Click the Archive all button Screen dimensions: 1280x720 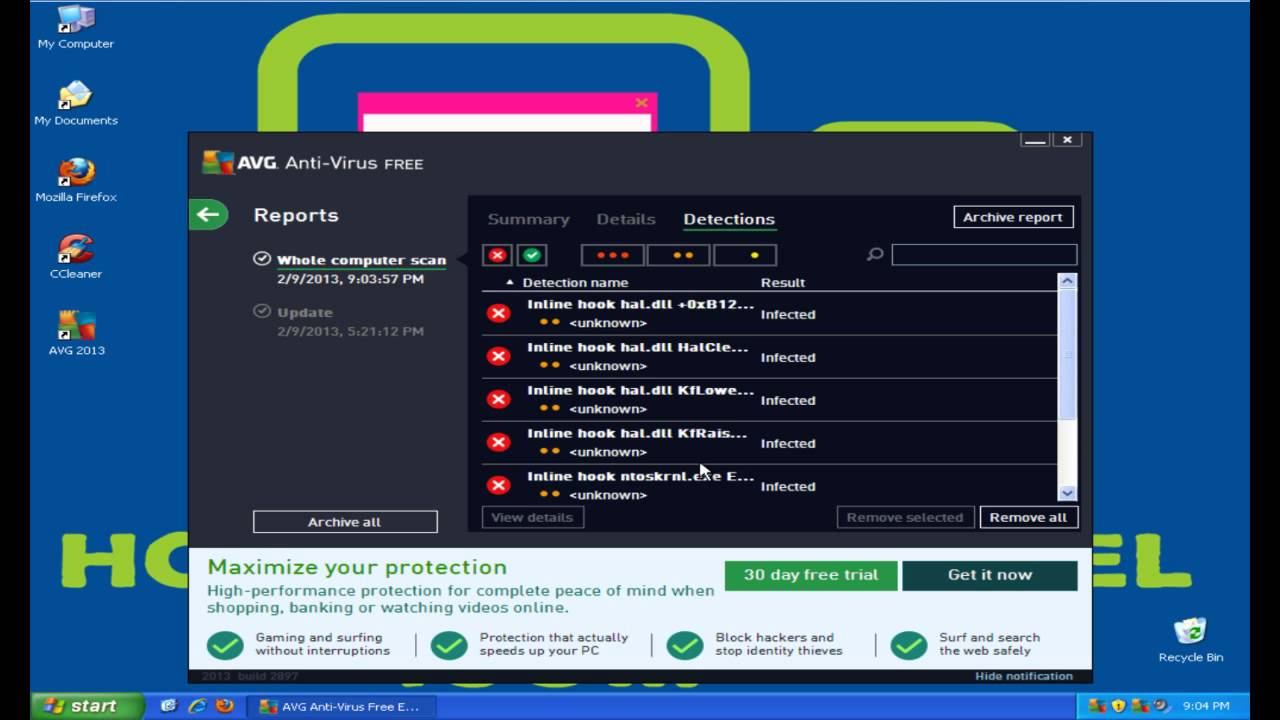click(x=345, y=522)
